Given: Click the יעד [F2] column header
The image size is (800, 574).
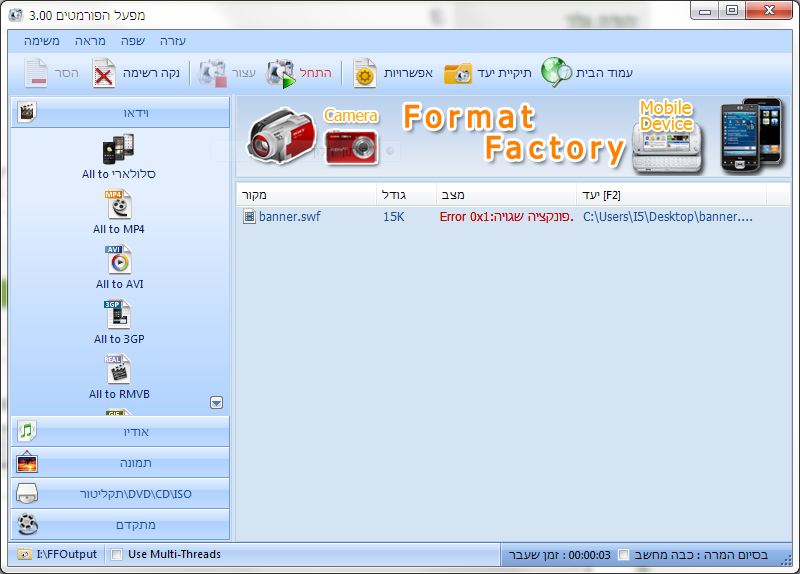Looking at the screenshot, I should [x=671, y=195].
